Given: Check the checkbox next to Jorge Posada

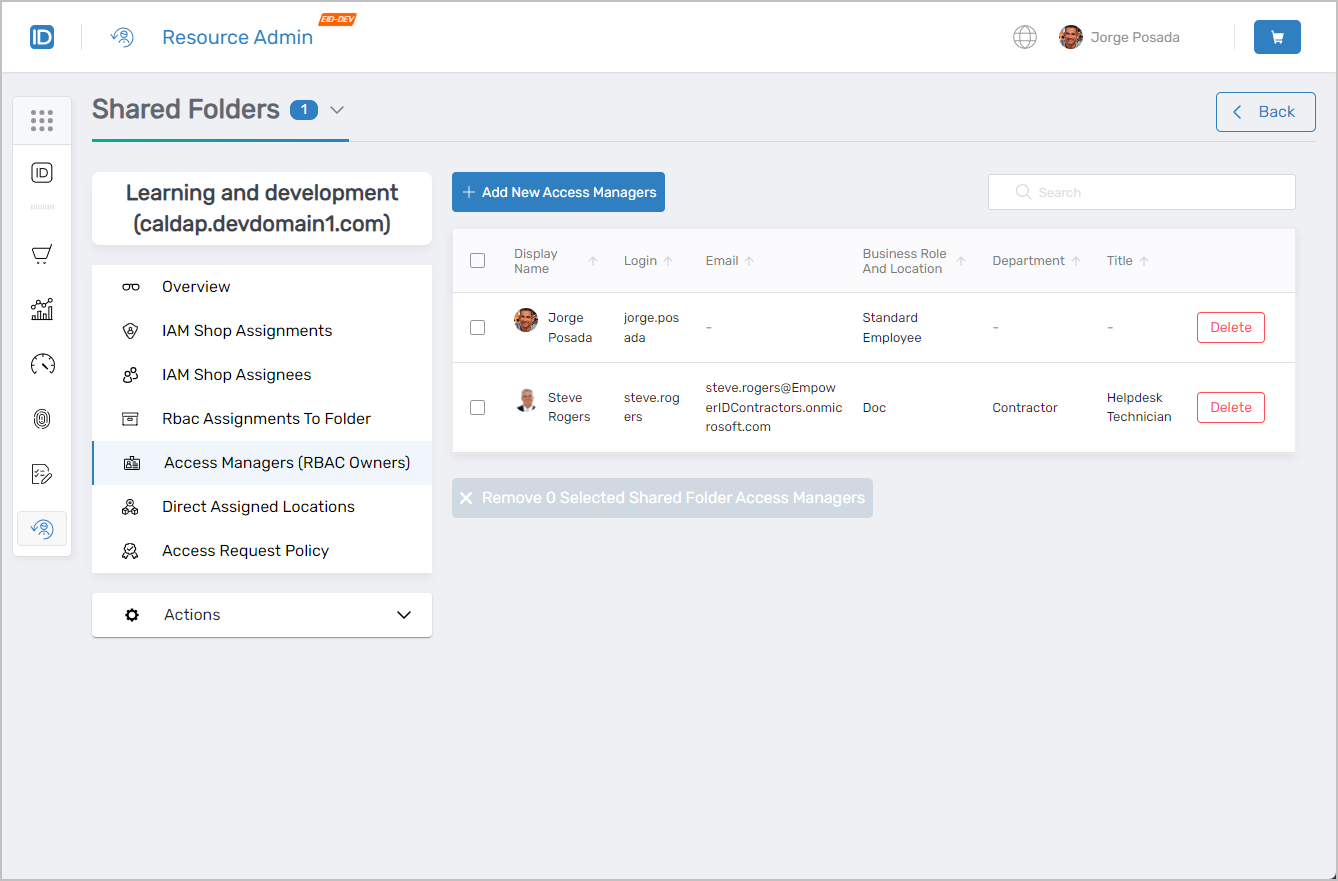Looking at the screenshot, I should 477,327.
